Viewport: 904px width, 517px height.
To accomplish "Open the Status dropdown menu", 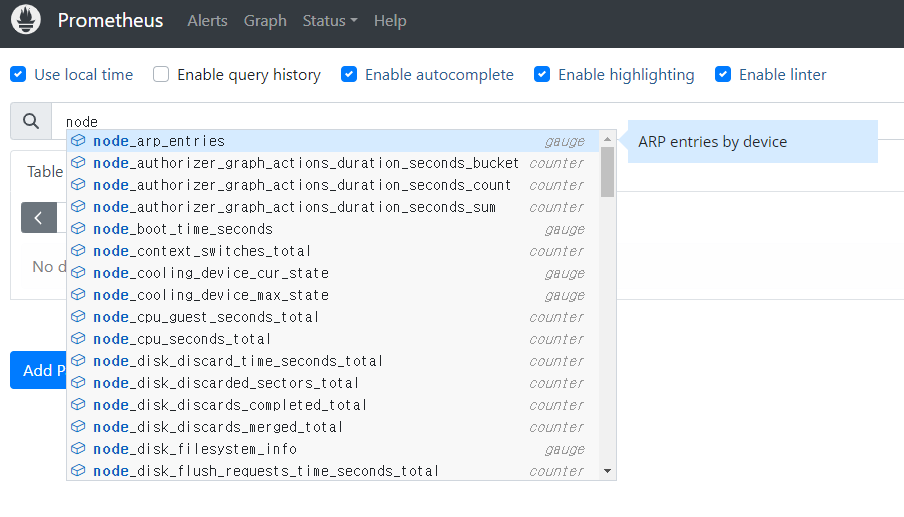I will click(330, 21).
